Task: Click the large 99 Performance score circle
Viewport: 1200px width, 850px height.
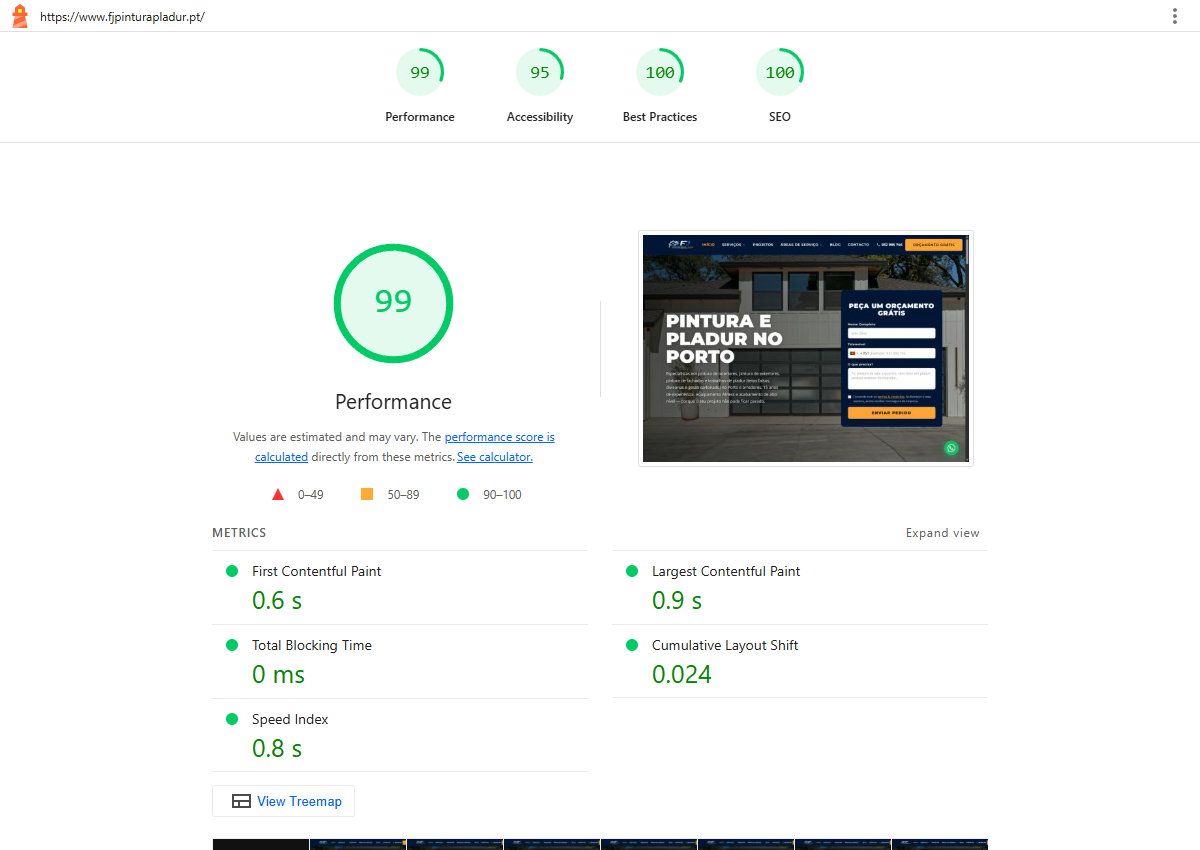Action: click(393, 303)
